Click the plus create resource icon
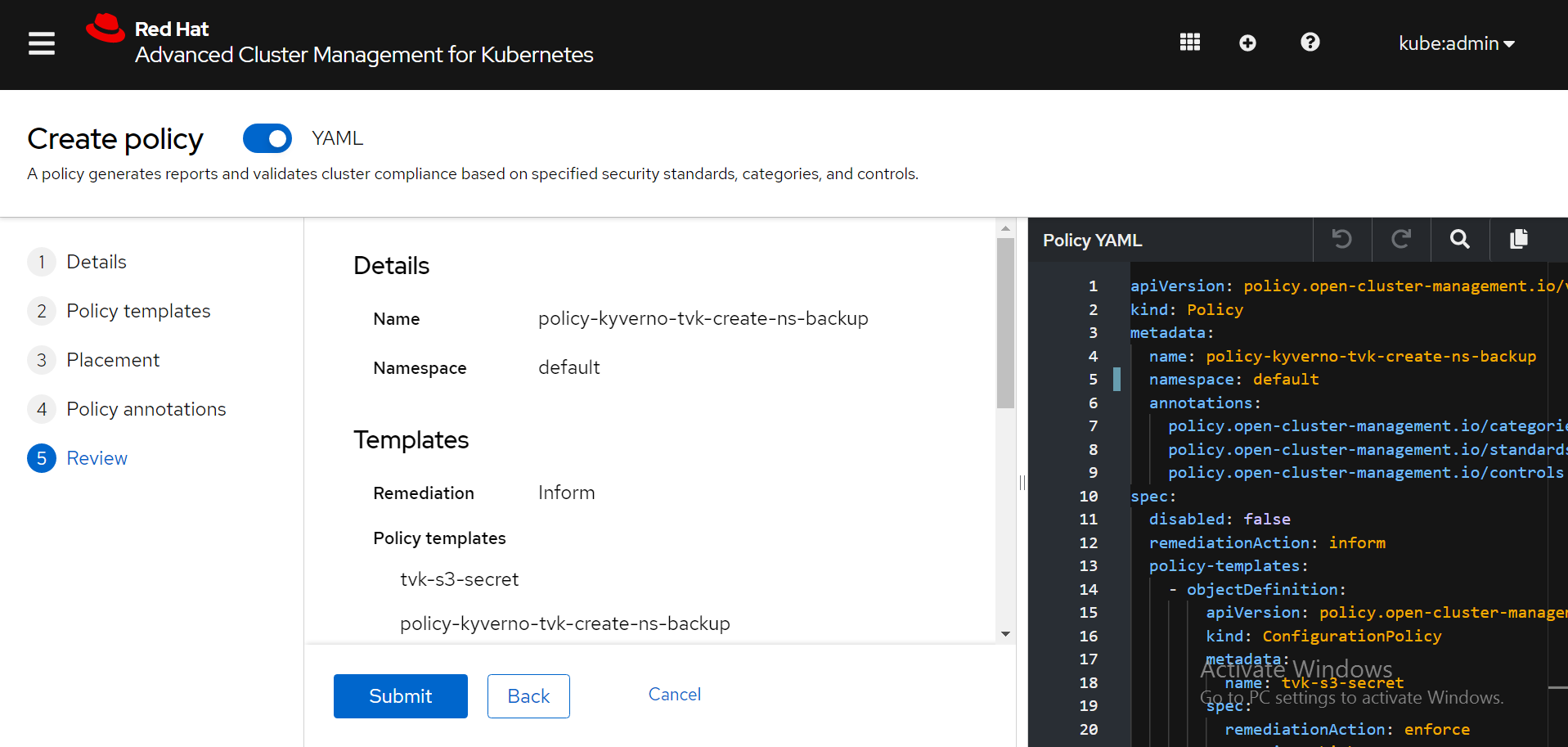Screen dimensions: 1568x747 click(1247, 43)
